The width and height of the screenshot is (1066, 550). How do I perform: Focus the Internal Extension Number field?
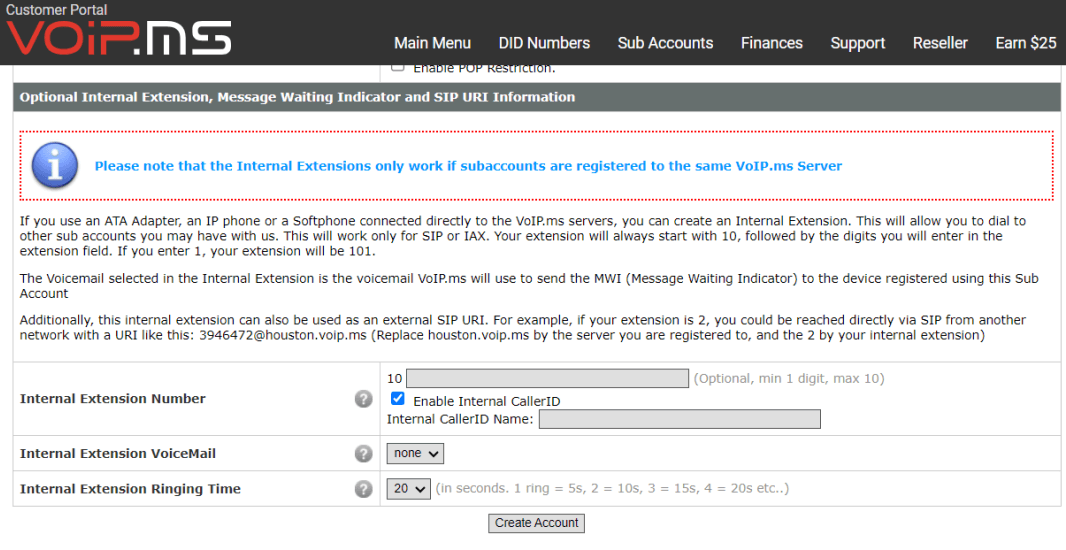(x=547, y=379)
